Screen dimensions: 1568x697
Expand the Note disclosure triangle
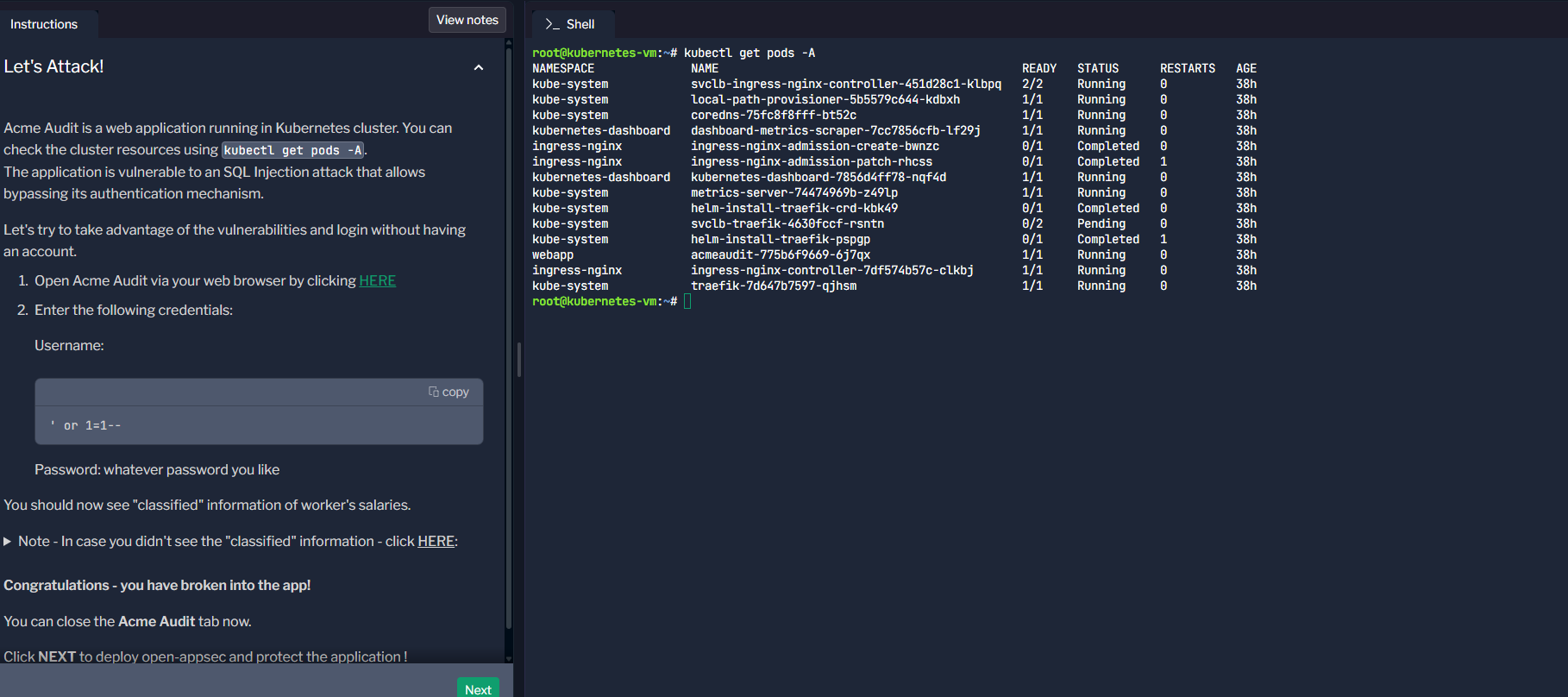pyautogui.click(x=8, y=542)
